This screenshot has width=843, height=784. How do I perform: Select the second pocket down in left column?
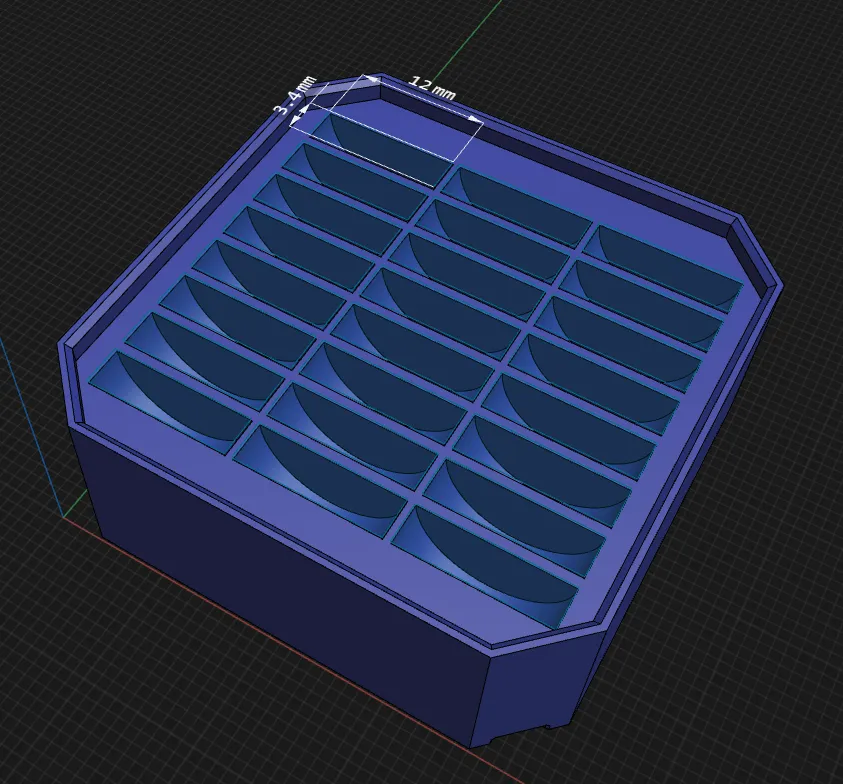tap(356, 182)
